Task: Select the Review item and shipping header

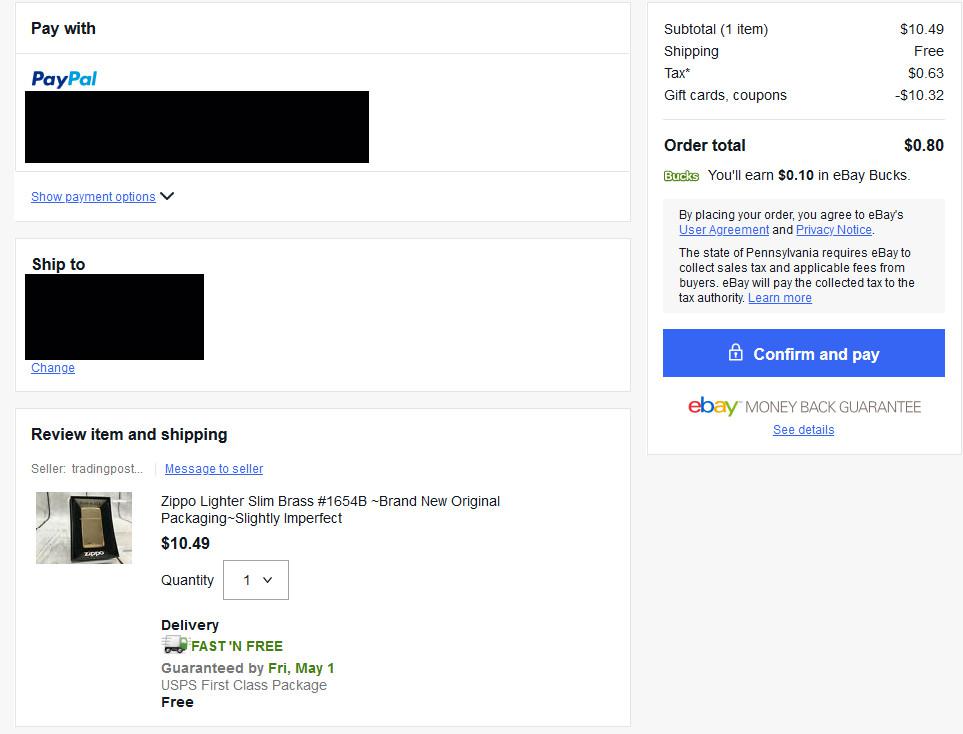Action: (127, 434)
